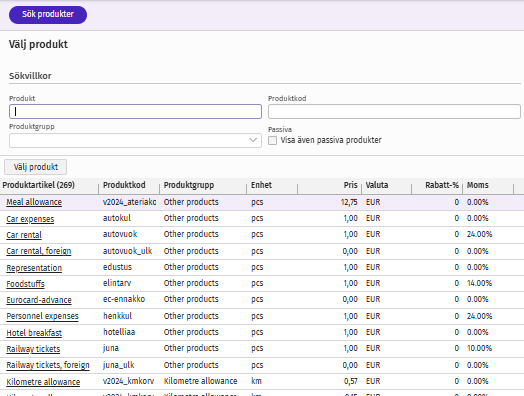Click the 12,75 price in Meal allowance row
Image resolution: width=524 pixels, height=396 pixels.
pyautogui.click(x=349, y=202)
